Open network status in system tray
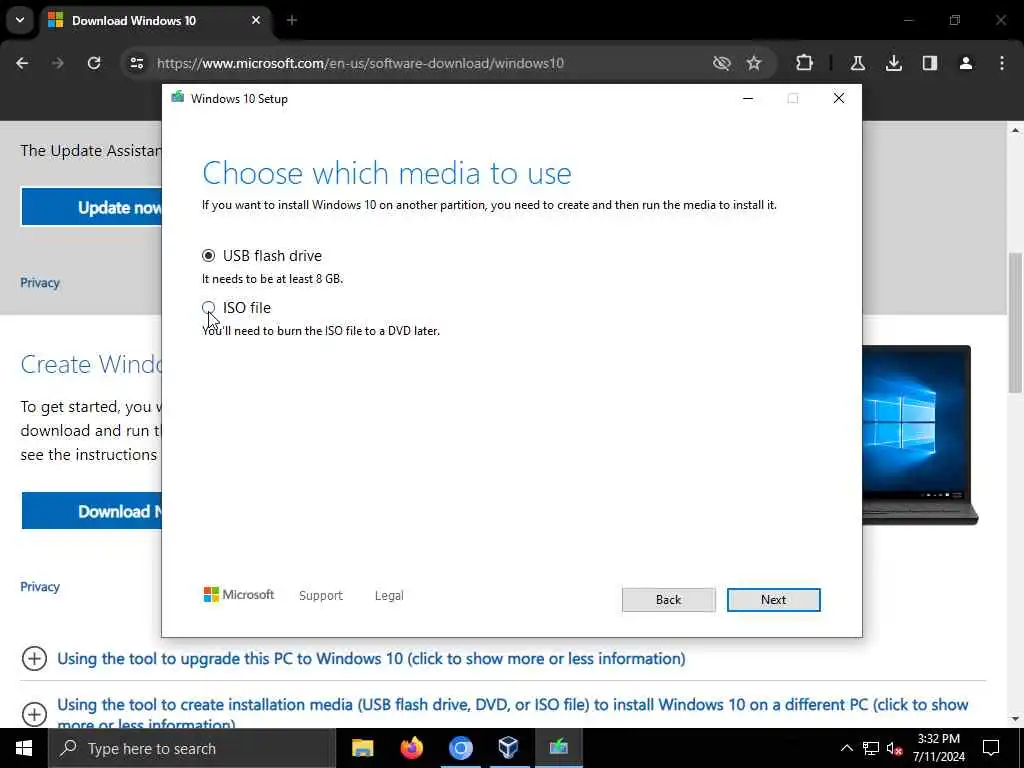Screen dimensions: 1024x768 [x=871, y=748]
